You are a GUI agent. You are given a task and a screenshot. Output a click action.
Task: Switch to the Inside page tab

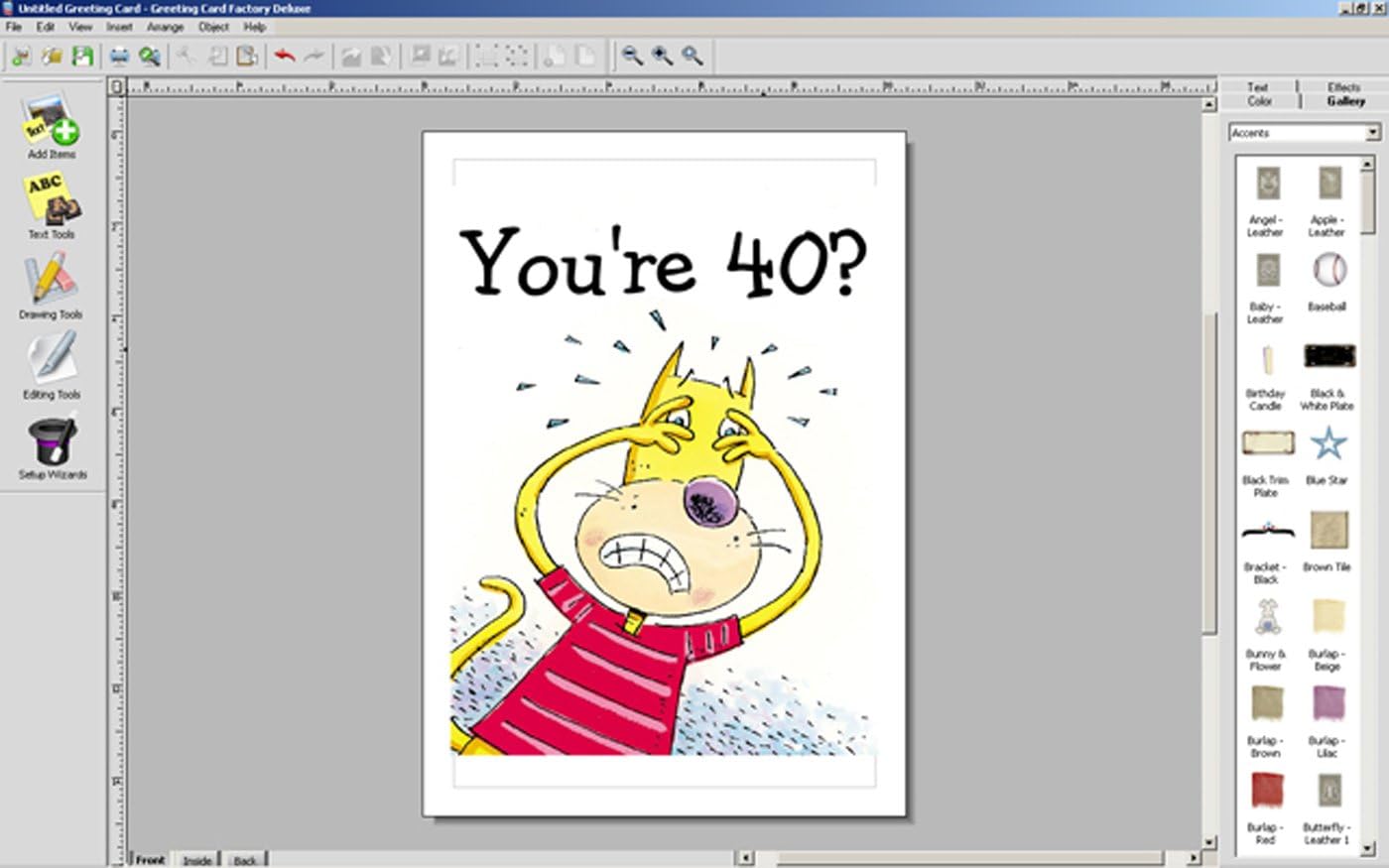[197, 860]
